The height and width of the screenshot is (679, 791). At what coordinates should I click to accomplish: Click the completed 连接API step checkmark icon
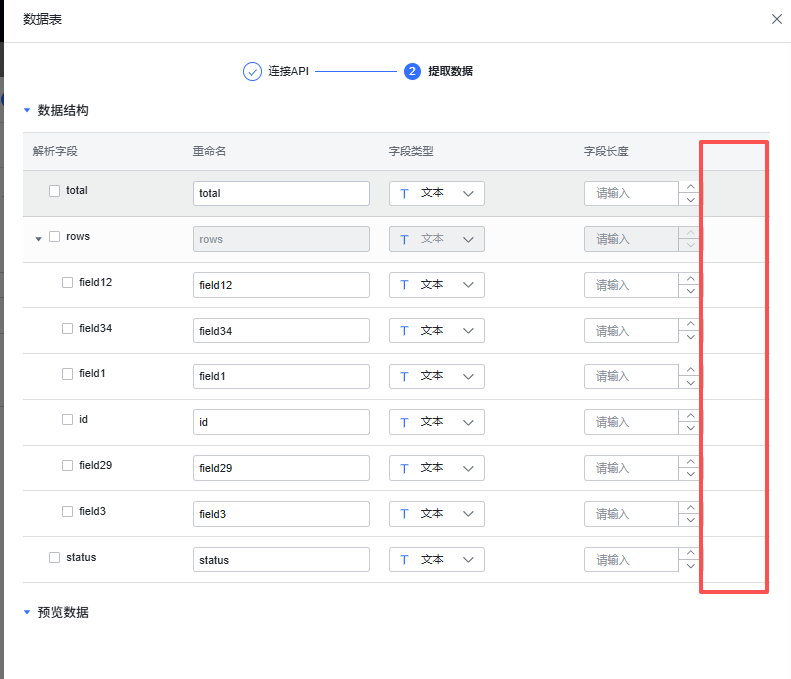pyautogui.click(x=252, y=72)
